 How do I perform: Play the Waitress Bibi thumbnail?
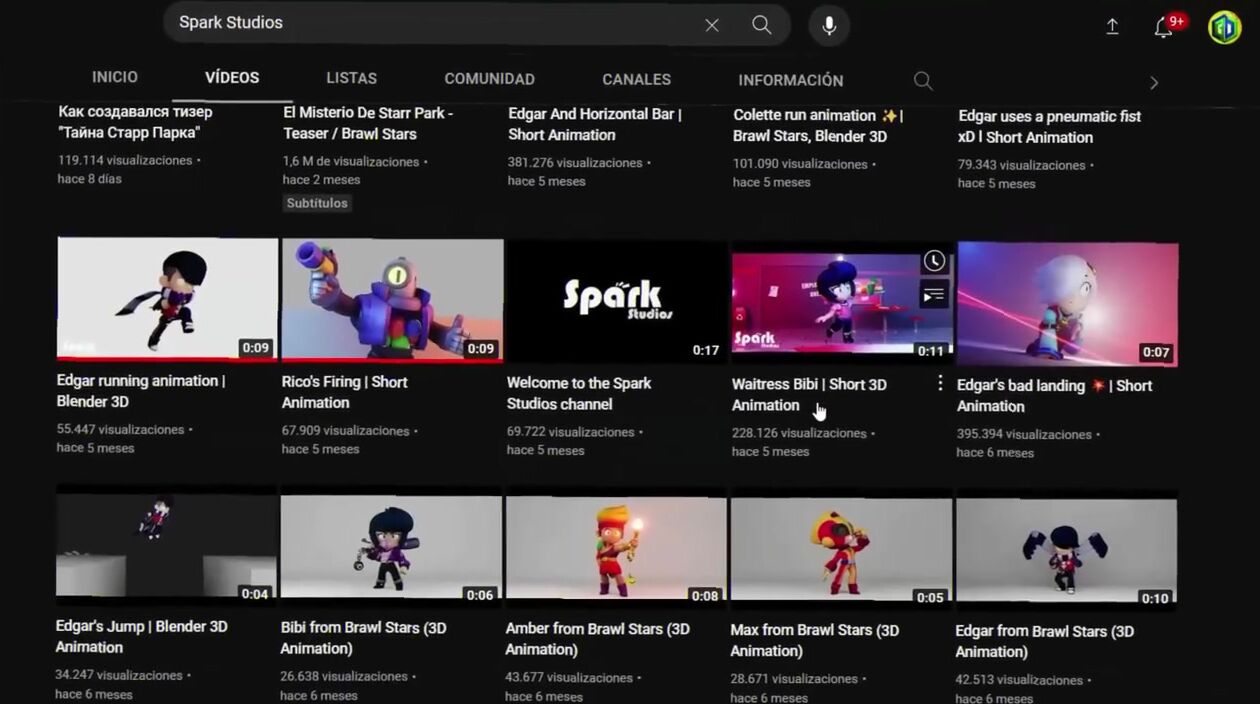click(x=842, y=302)
